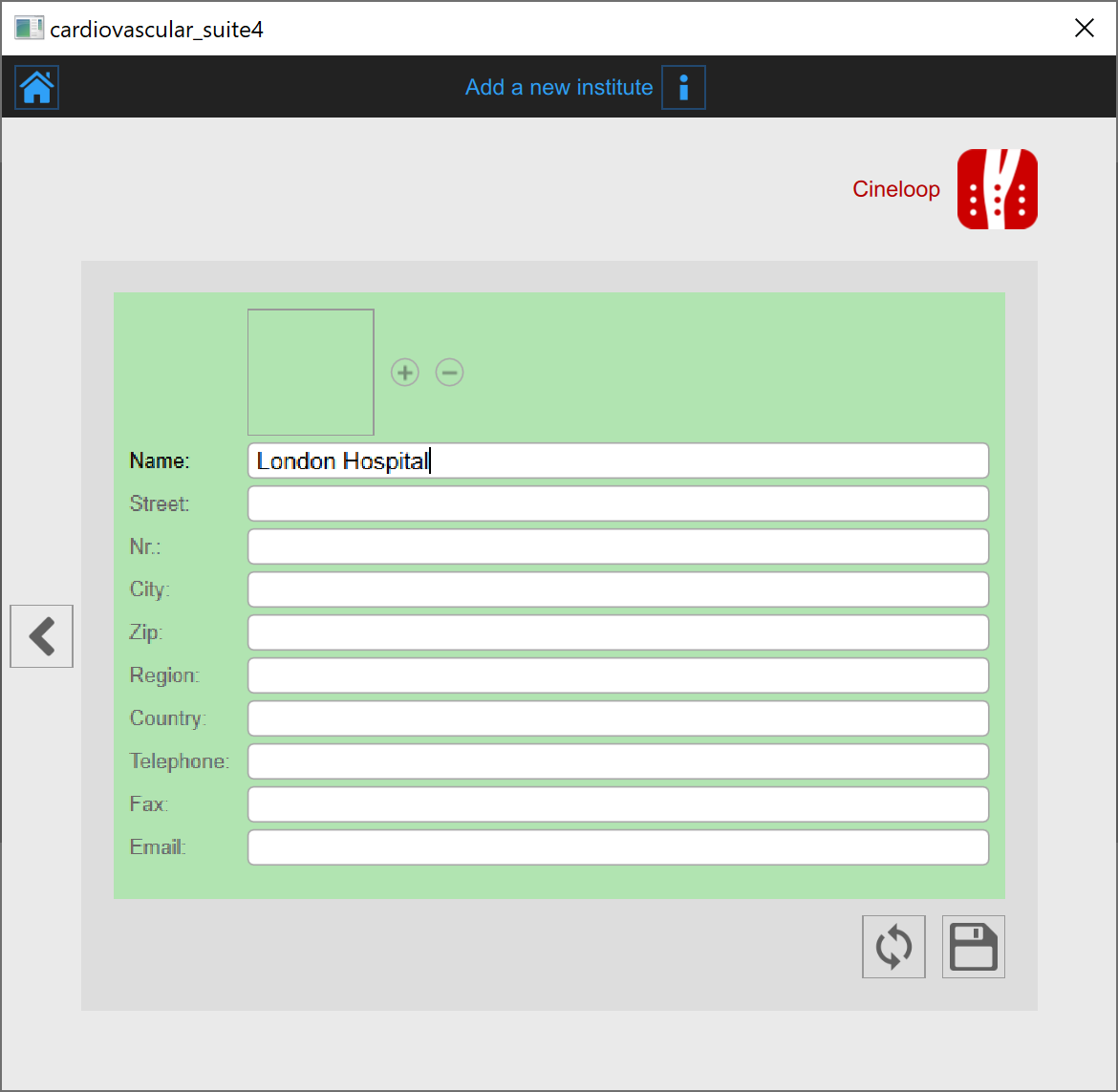Screen dimensions: 1118x1092
Task: Close the cardiovascular_suite4 window
Action: [1084, 29]
